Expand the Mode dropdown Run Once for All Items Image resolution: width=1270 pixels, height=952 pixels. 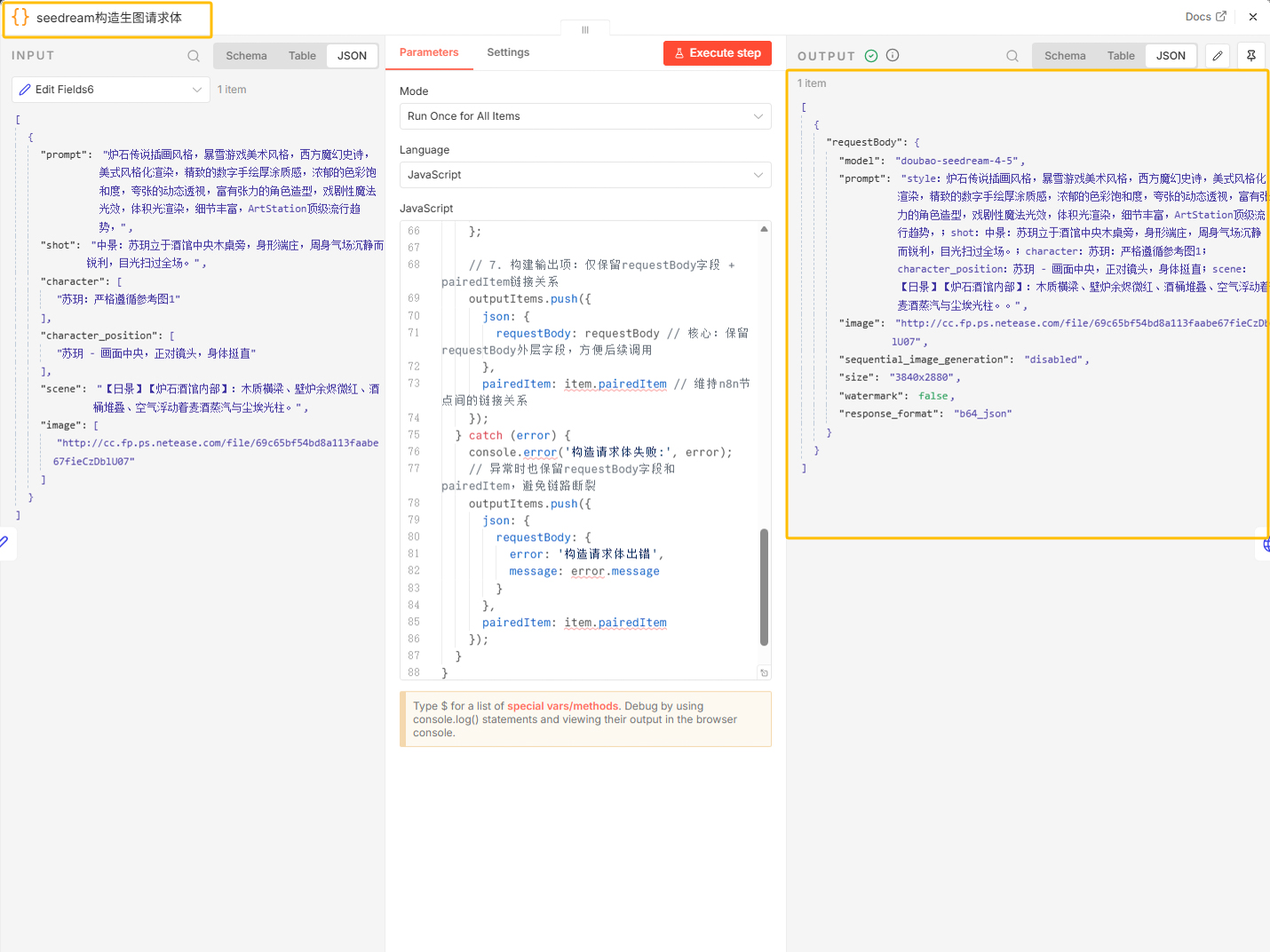[585, 116]
